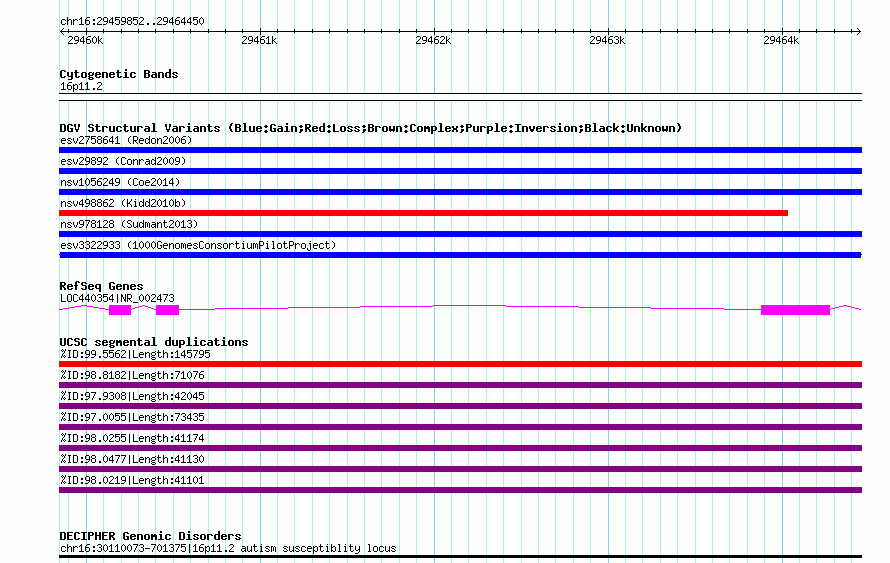
Task: Click the %ID:99.5562|Length:145795 label
Action: 135,354
